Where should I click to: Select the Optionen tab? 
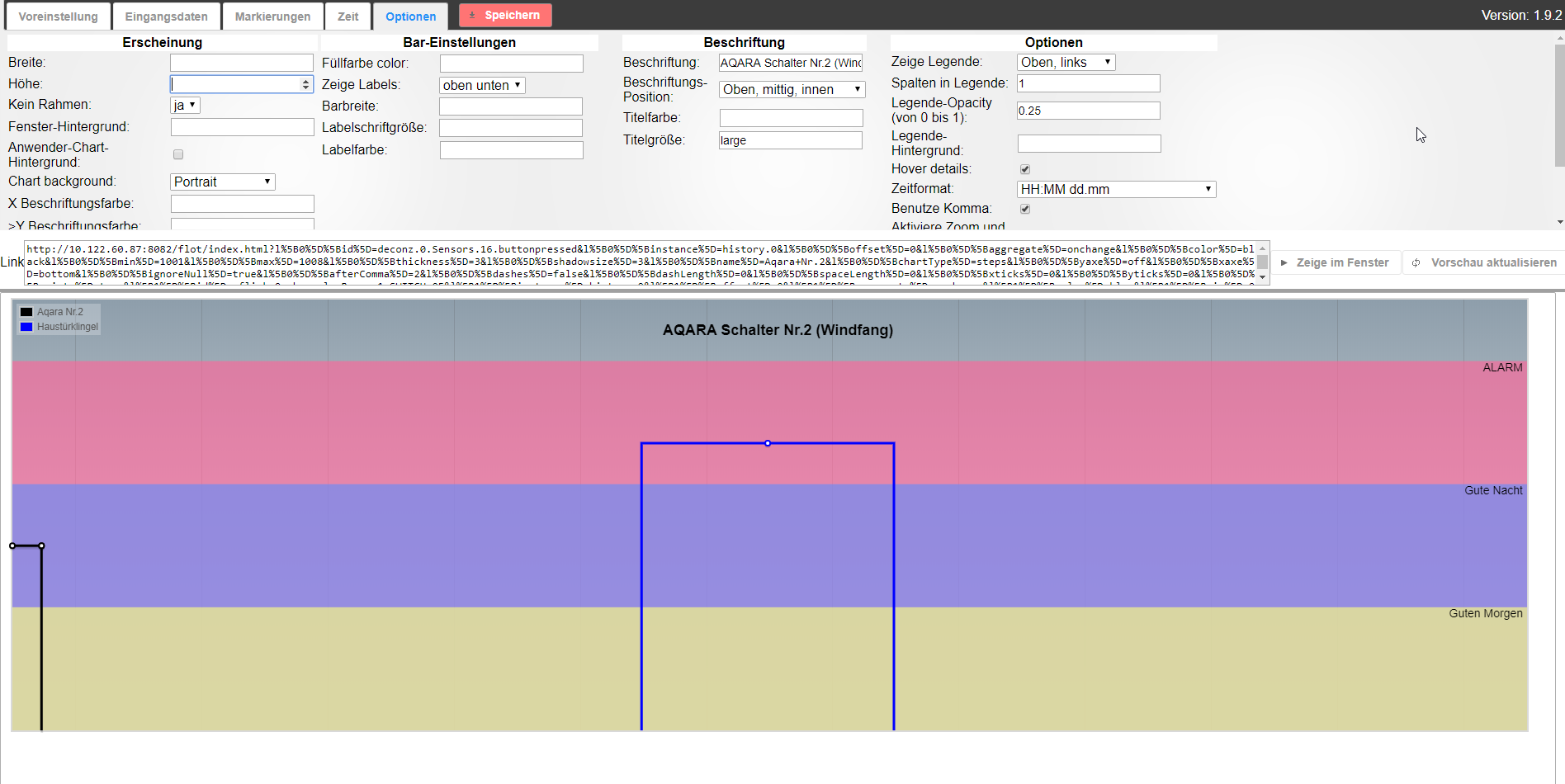click(x=410, y=17)
